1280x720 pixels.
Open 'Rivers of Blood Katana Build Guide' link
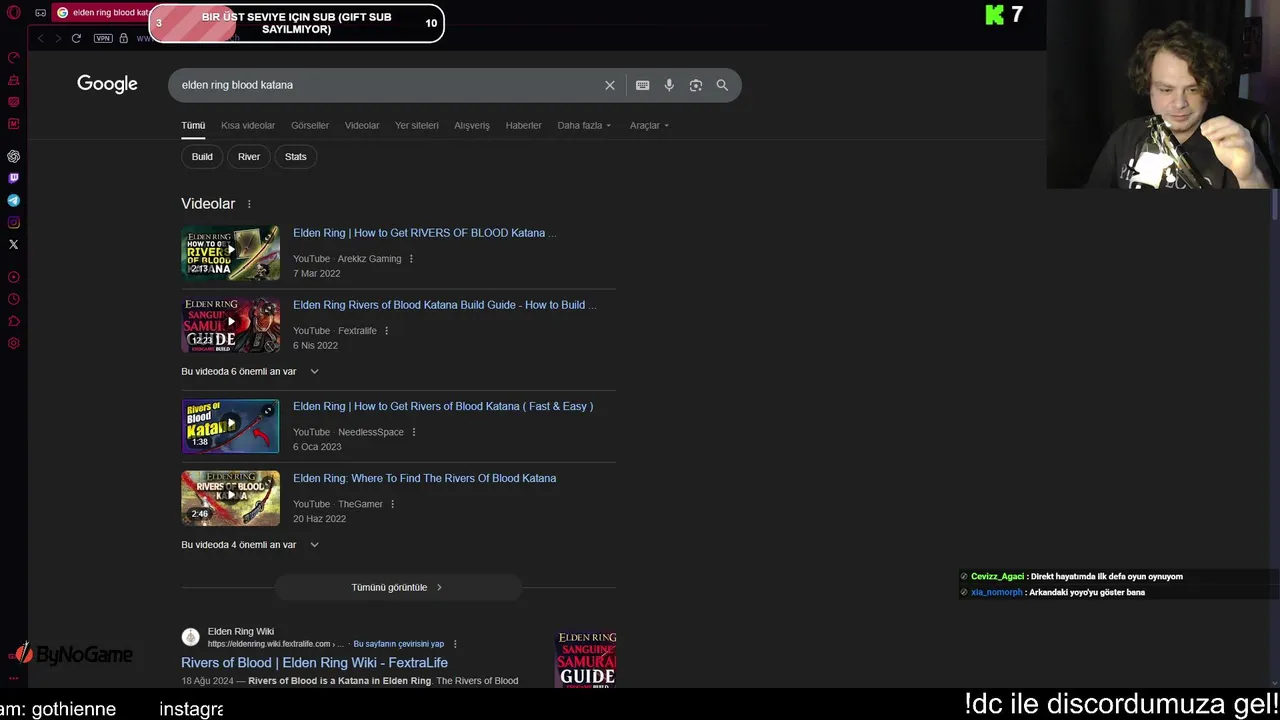point(444,305)
